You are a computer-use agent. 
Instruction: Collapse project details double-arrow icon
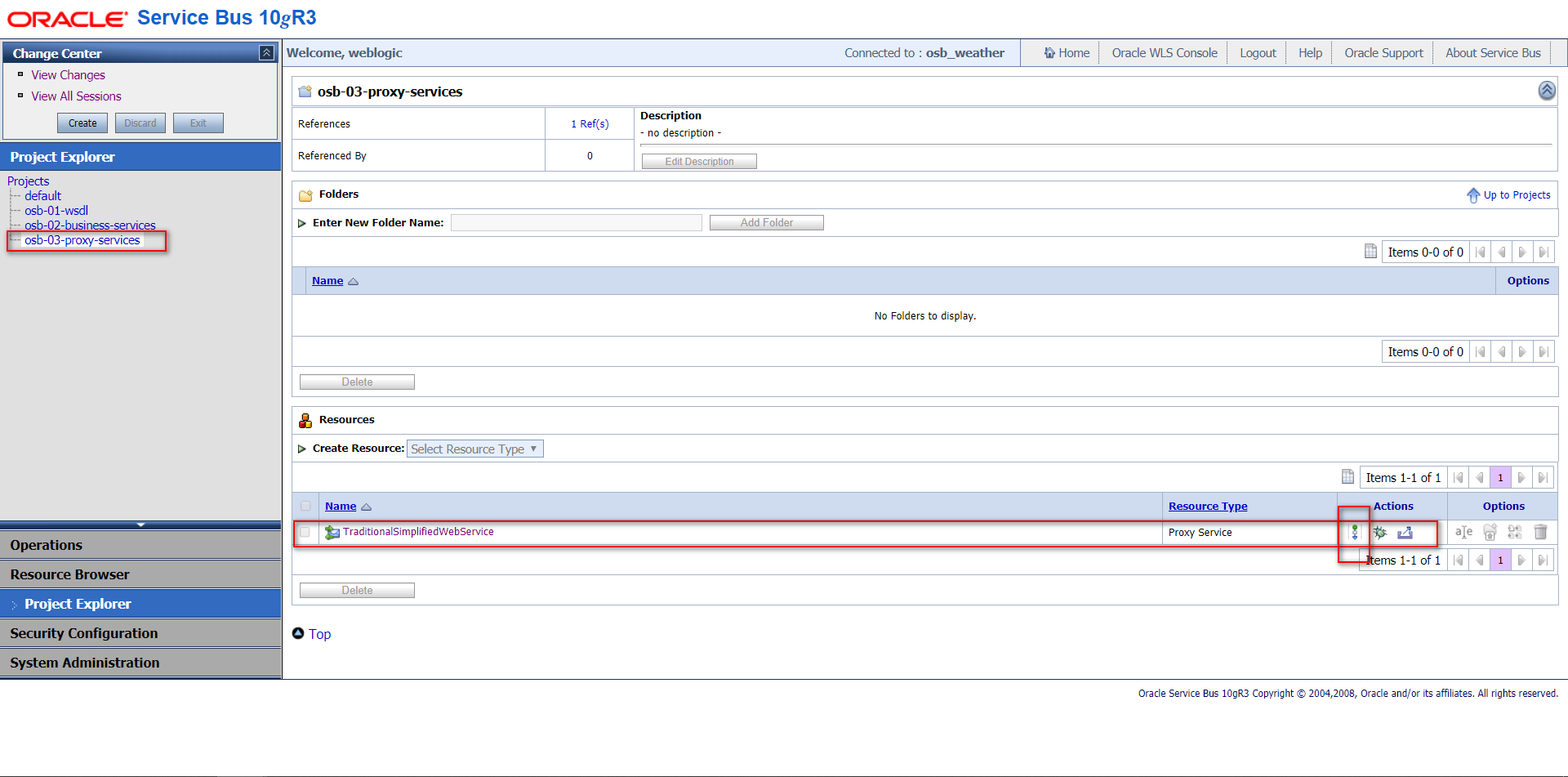point(1547,91)
